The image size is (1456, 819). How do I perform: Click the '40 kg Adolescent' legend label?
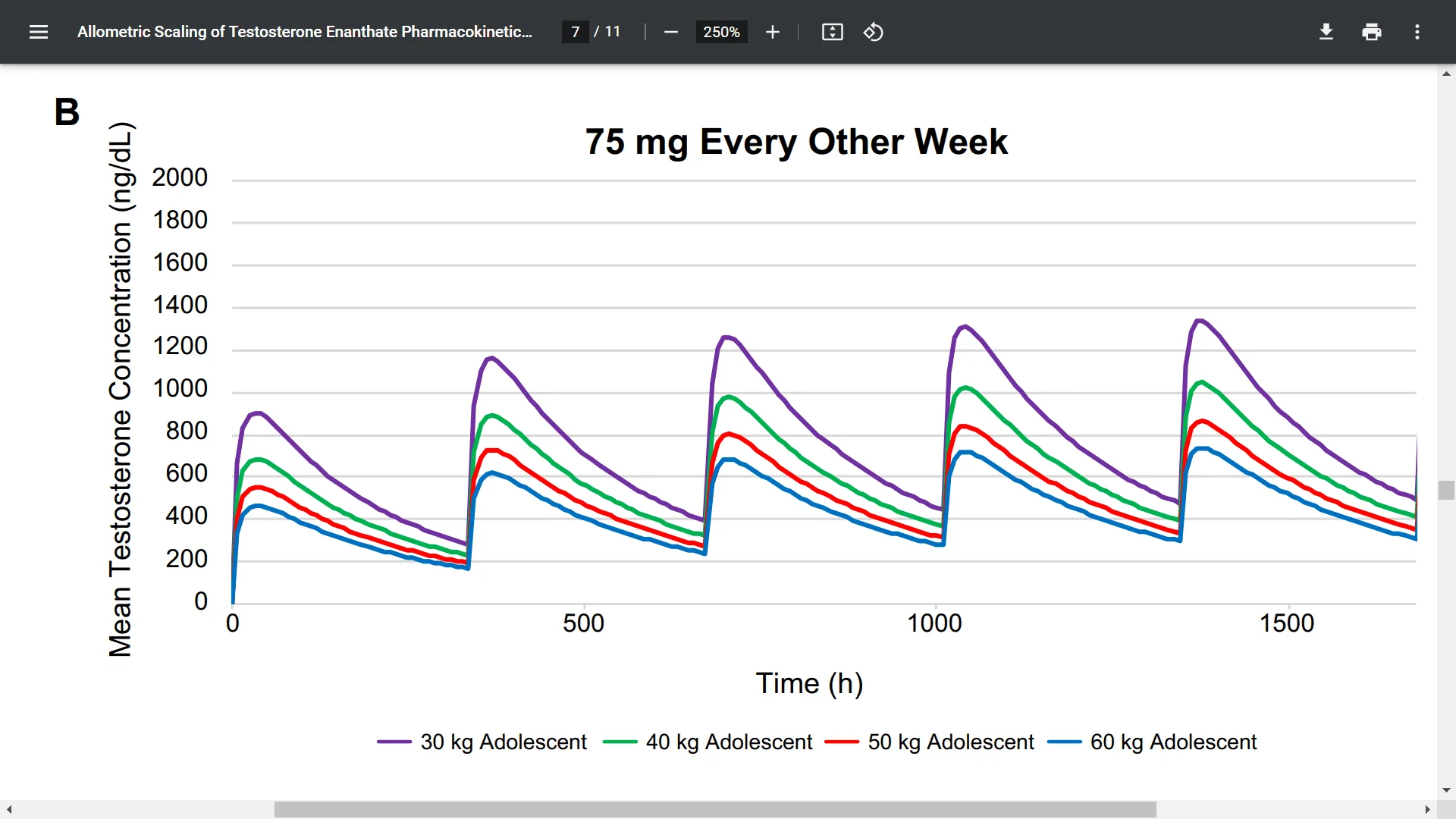pos(729,742)
